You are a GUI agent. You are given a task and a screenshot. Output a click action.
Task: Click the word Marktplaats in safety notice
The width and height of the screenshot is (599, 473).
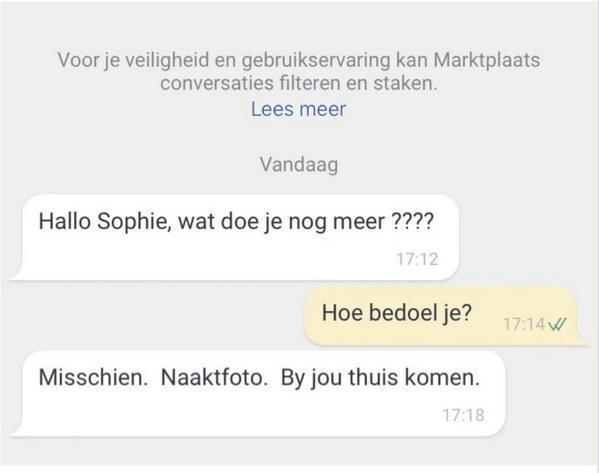(487, 60)
